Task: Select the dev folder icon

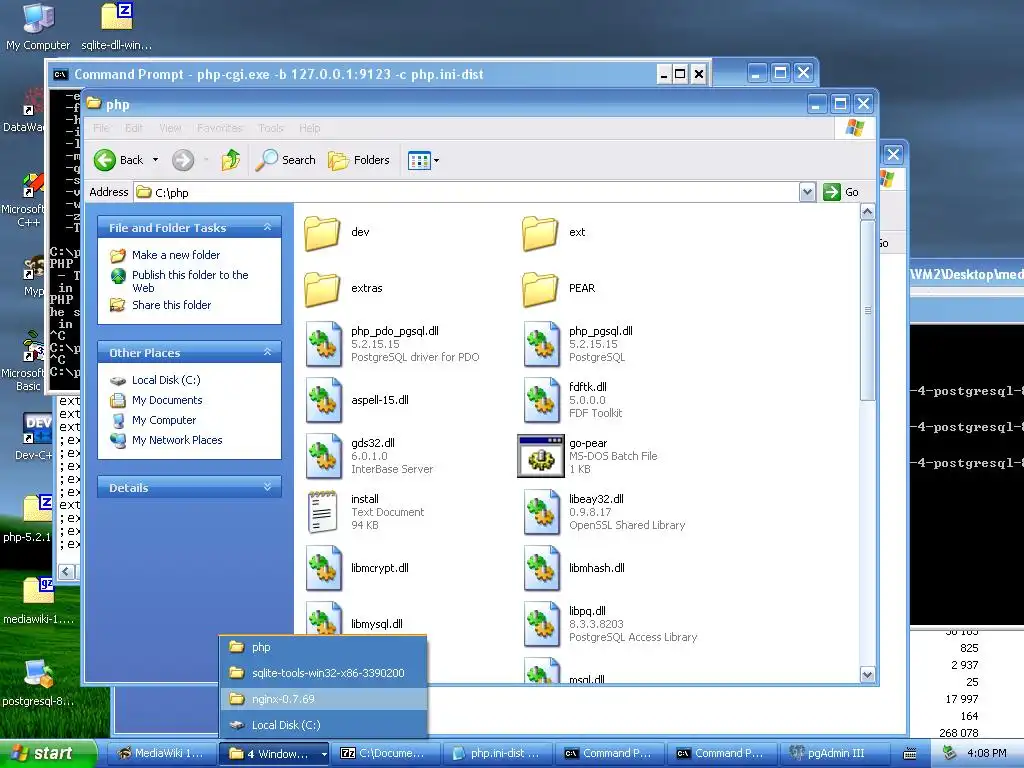Action: tap(323, 233)
